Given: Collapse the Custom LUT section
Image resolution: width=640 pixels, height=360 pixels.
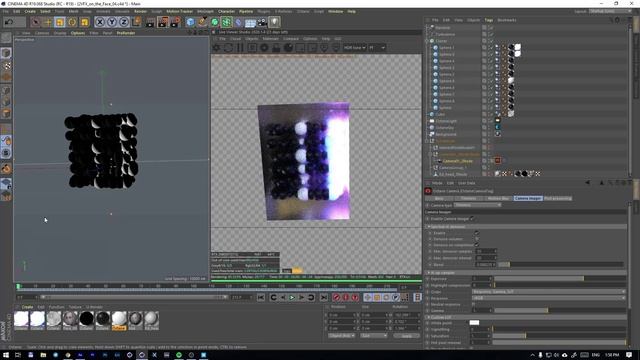Looking at the screenshot, I should 429,317.
